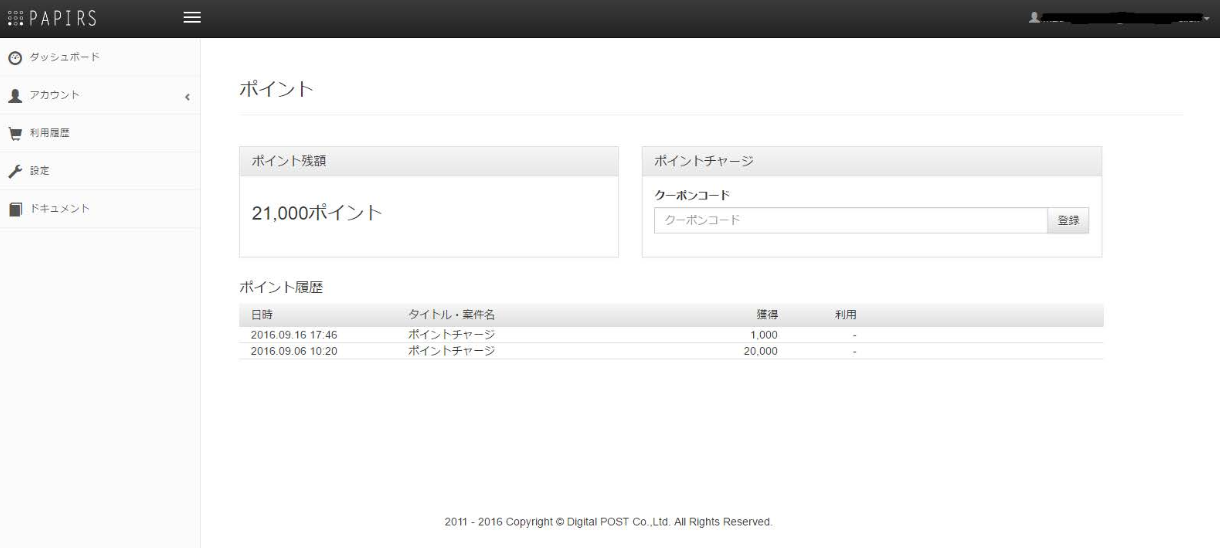
Task: Toggle the sidebar with hamburger icon
Action: (191, 18)
